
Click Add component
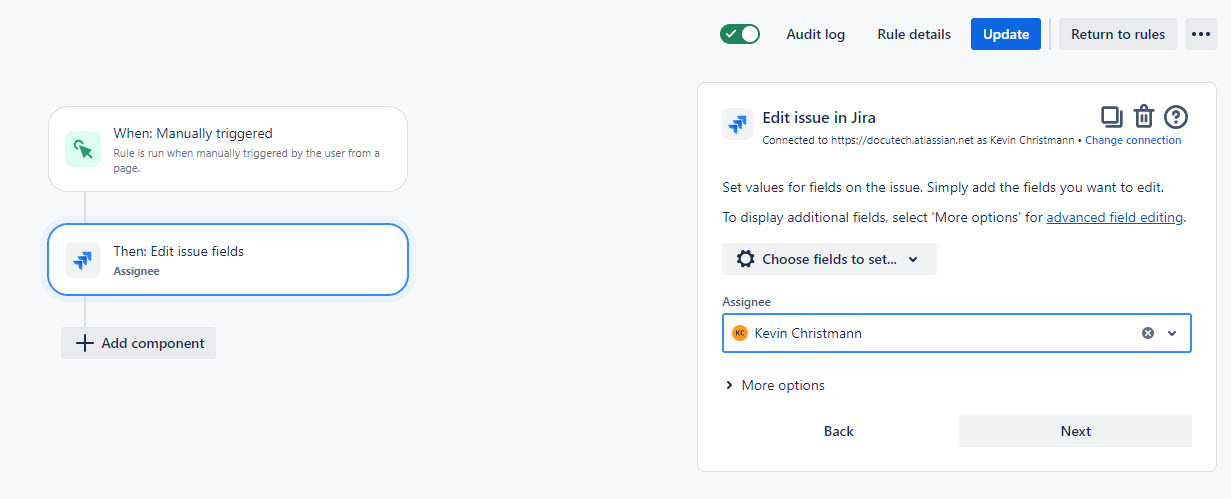point(138,343)
